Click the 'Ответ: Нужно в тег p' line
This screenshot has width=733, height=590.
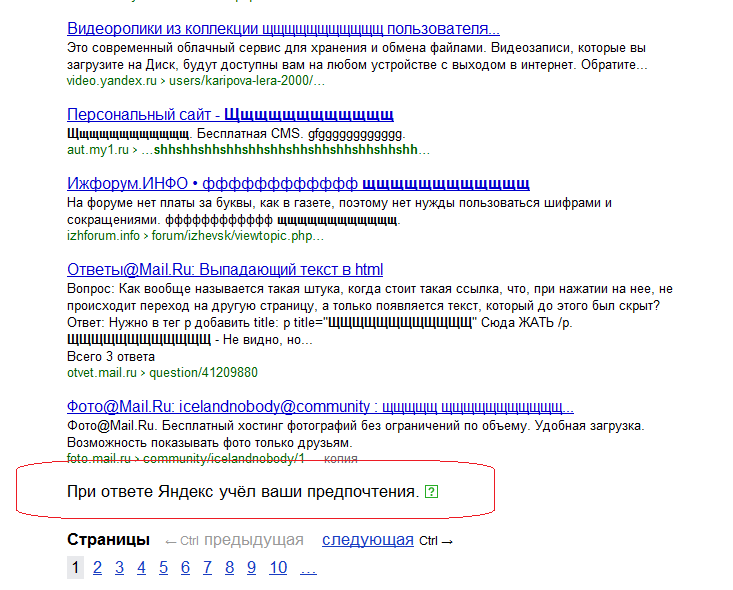[320, 323]
